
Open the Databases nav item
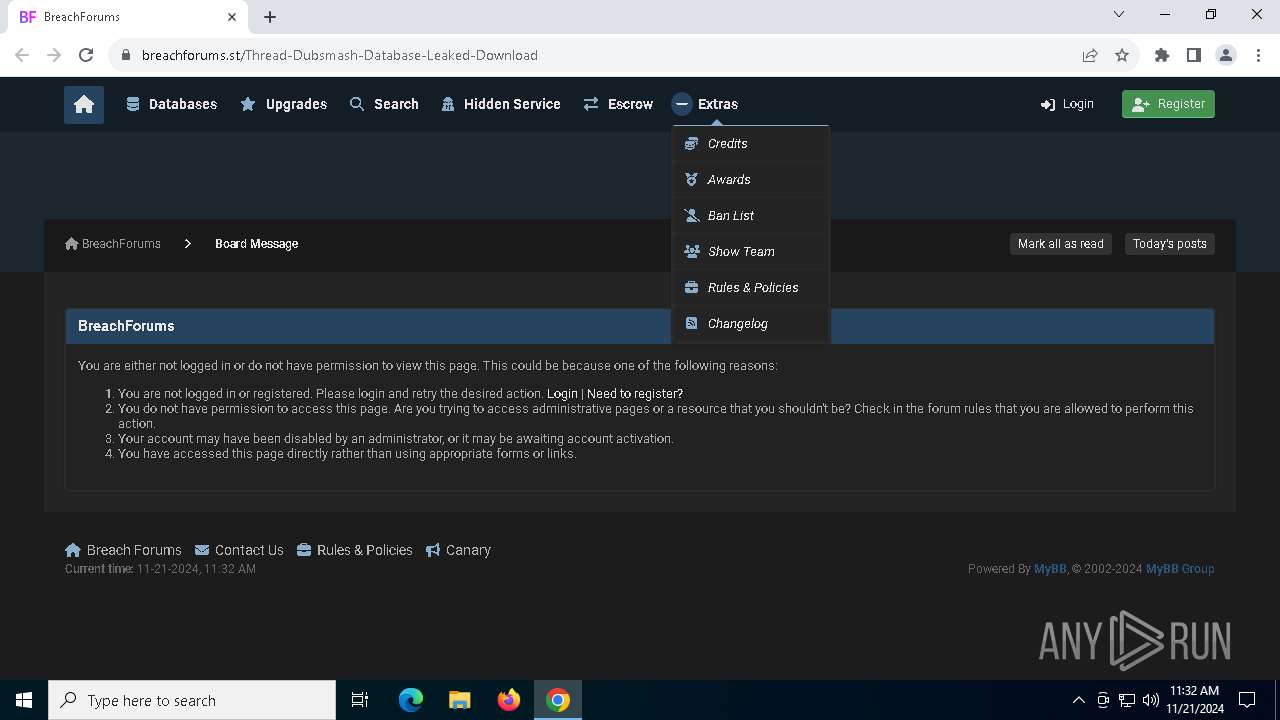tap(171, 104)
